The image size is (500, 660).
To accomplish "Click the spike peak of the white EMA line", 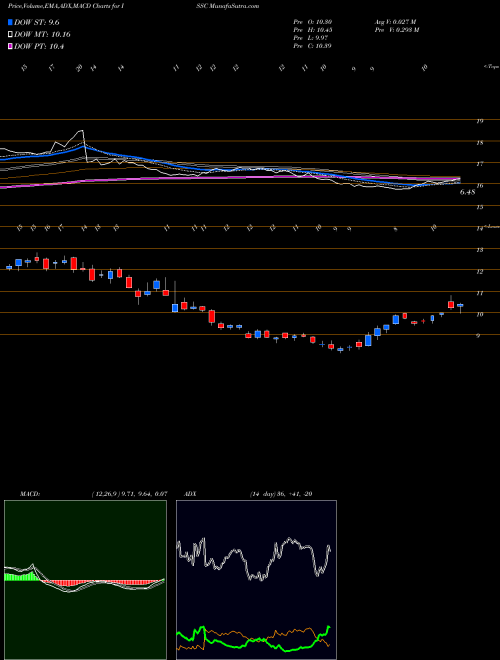I will click(82, 132).
